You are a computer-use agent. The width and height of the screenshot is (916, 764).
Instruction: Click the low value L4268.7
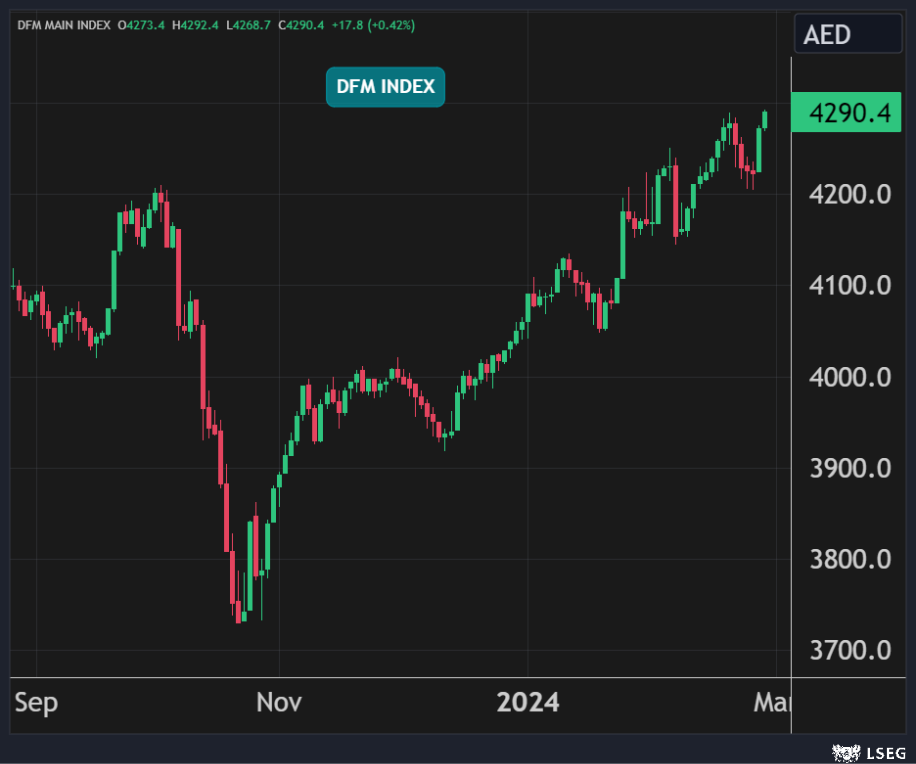249,24
